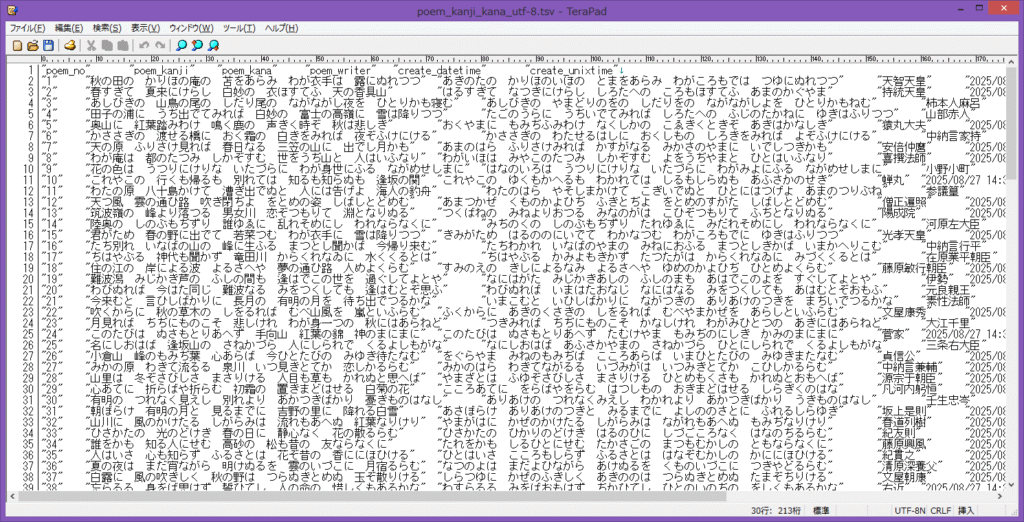Image resolution: width=1024 pixels, height=522 pixels.
Task: Open the ファイル(F) menu
Action: (x=28, y=28)
